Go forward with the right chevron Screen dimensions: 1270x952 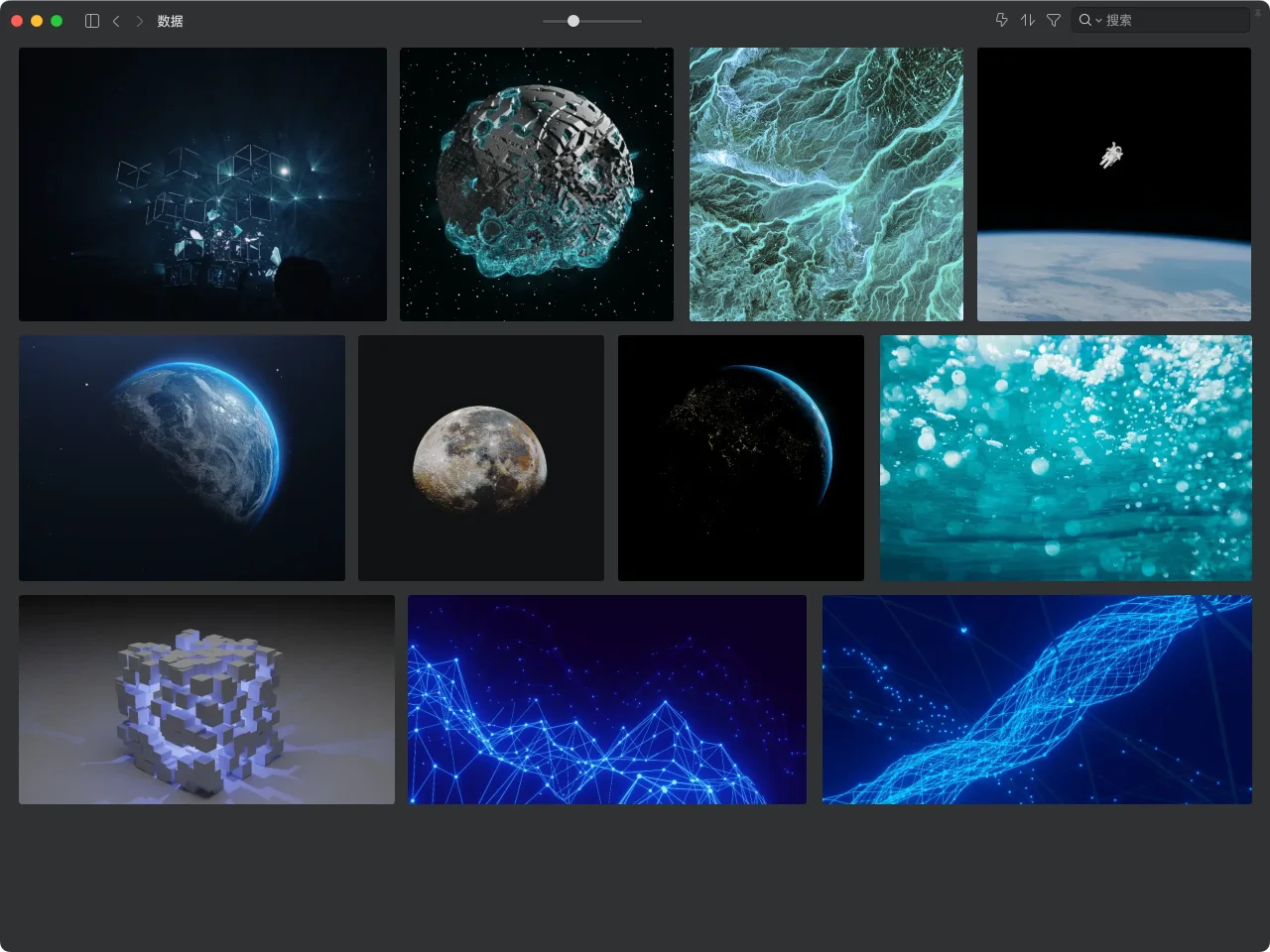(139, 21)
